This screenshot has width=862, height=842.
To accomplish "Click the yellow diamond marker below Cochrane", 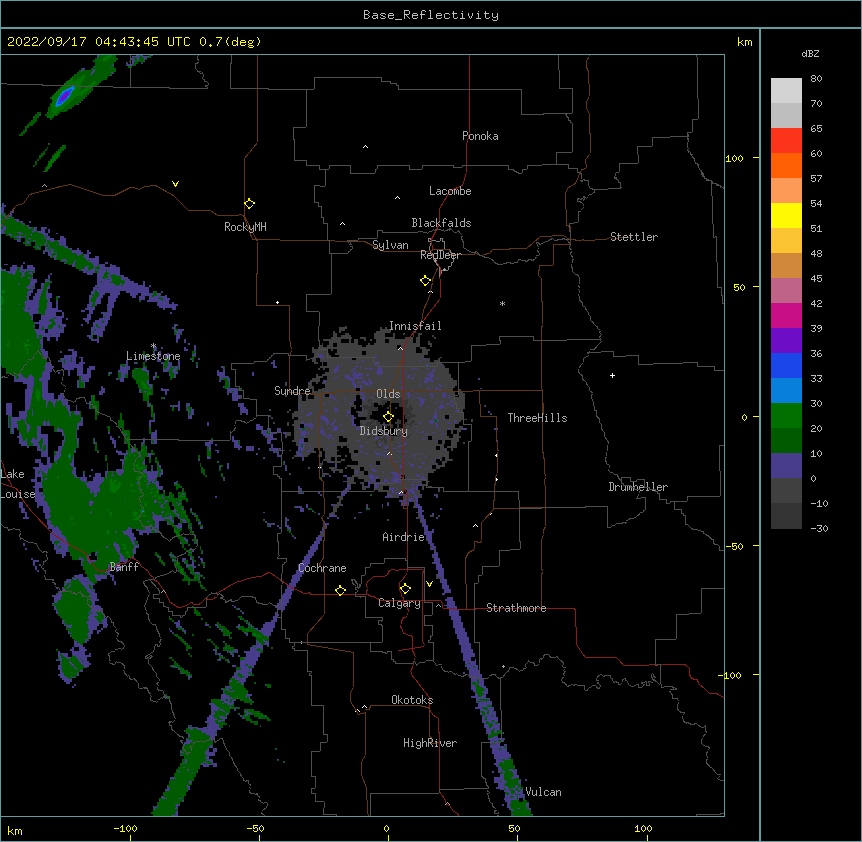I will (x=340, y=590).
